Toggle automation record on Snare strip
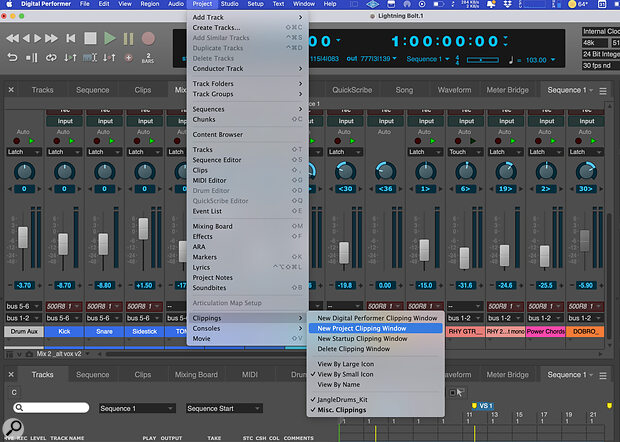This screenshot has height=442, width=620. (97, 141)
